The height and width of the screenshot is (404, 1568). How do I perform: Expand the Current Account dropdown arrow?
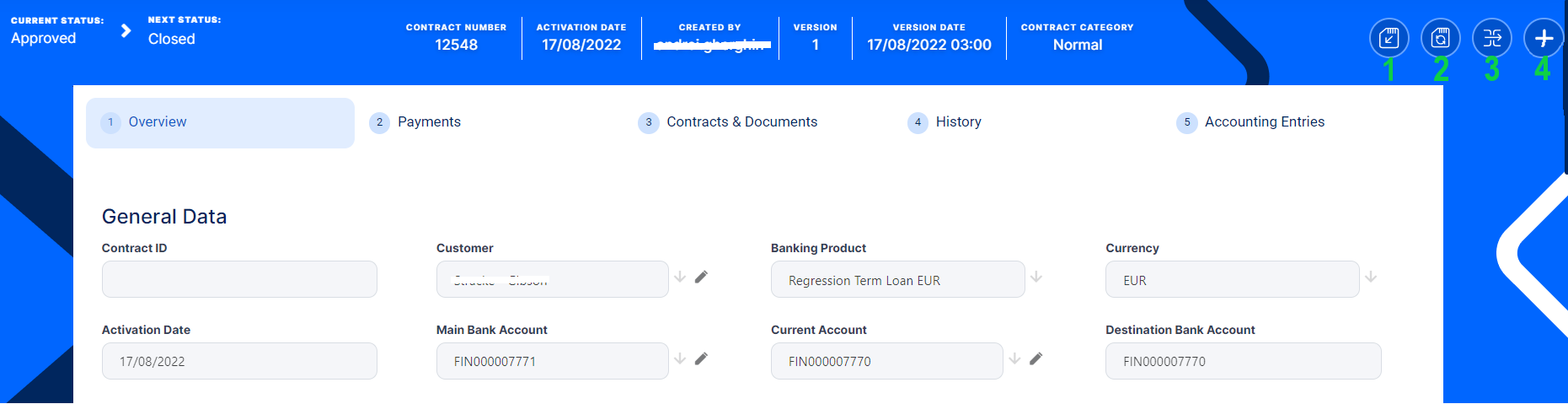1014,358
